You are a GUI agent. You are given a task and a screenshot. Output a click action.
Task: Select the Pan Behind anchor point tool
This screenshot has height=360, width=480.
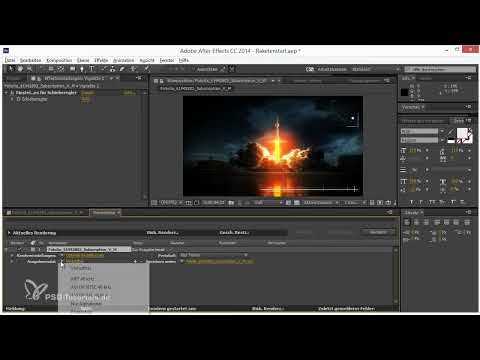pyautogui.click(x=61, y=69)
